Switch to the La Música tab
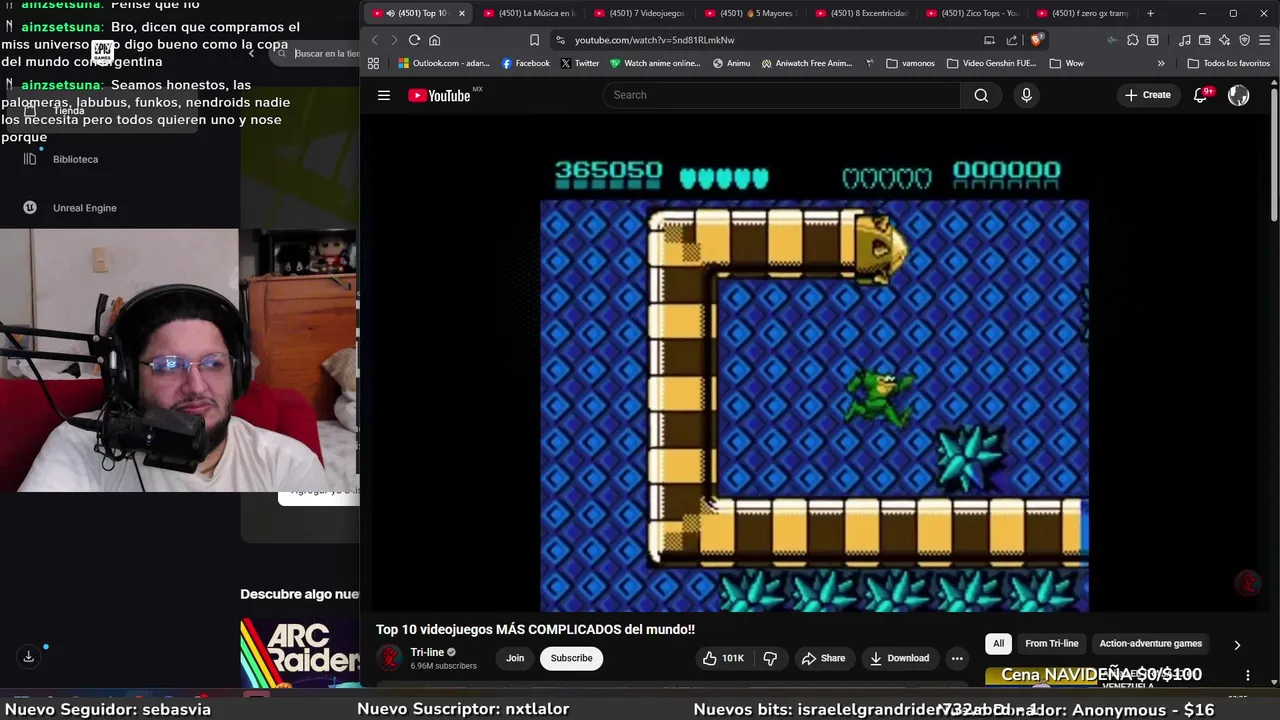The width and height of the screenshot is (1280, 720). (x=530, y=13)
